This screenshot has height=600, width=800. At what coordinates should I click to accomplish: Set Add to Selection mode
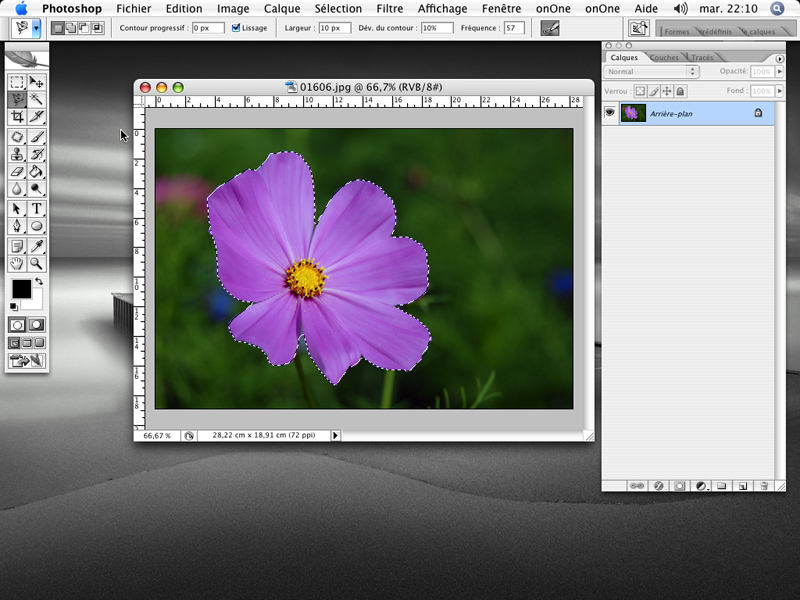(x=71, y=29)
